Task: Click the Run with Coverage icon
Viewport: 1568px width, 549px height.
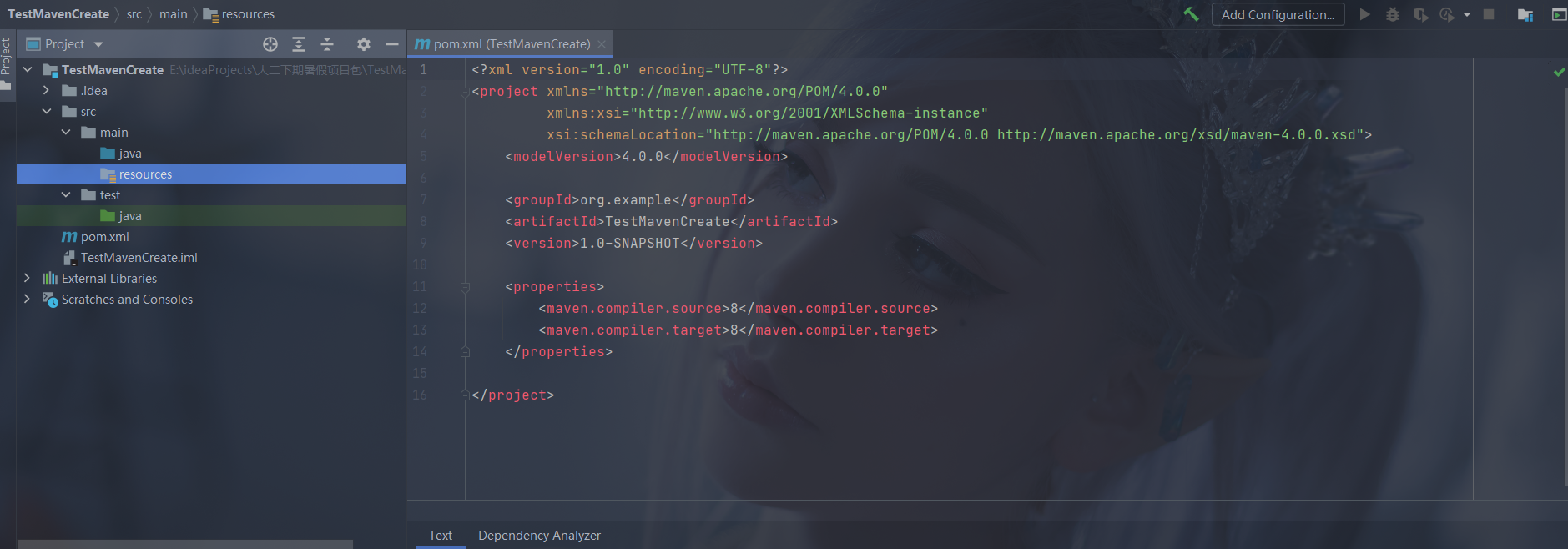Action: pos(1420,14)
